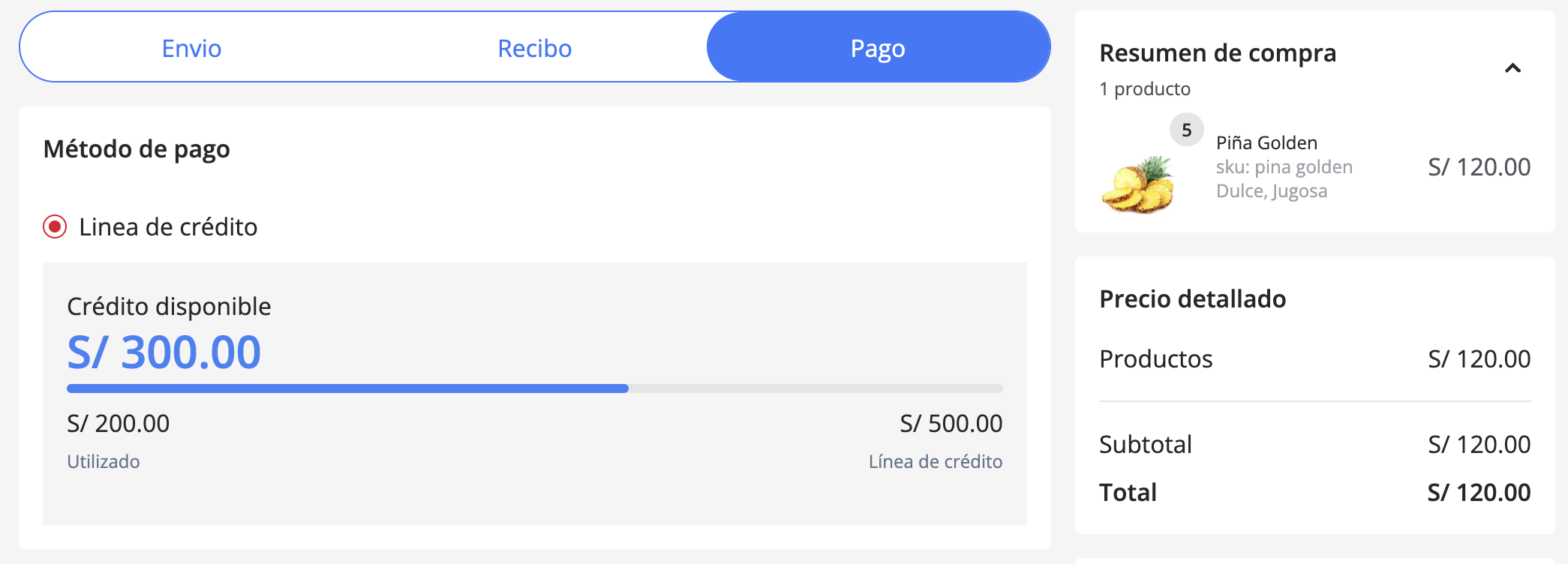Click the quantity badge showing 5

pyautogui.click(x=1186, y=130)
